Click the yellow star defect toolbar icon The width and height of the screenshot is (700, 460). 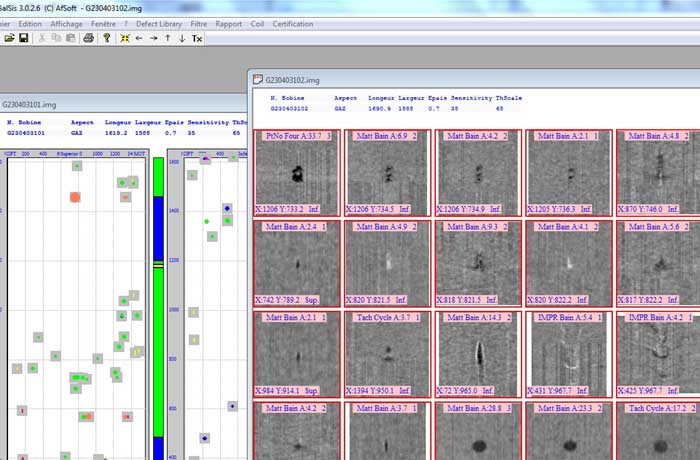pos(125,38)
